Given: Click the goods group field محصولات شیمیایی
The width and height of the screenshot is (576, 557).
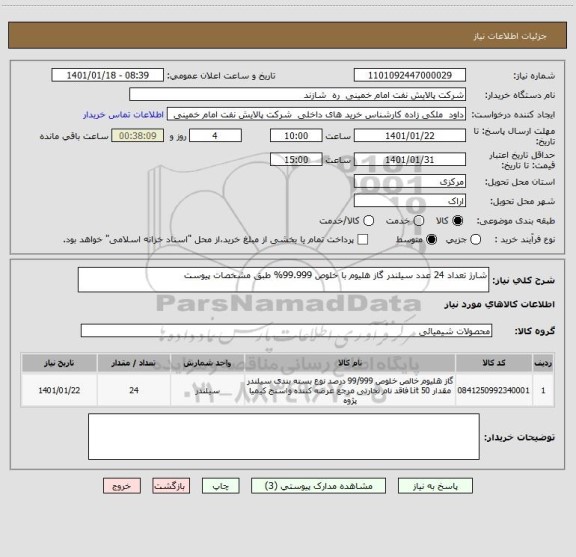Looking at the screenshot, I should pyautogui.click(x=286, y=331).
